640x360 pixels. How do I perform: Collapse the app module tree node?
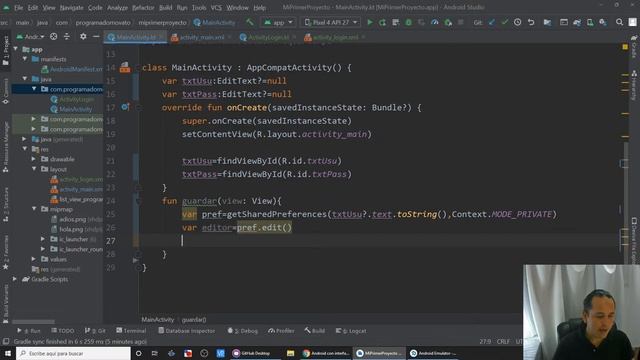coord(16,49)
